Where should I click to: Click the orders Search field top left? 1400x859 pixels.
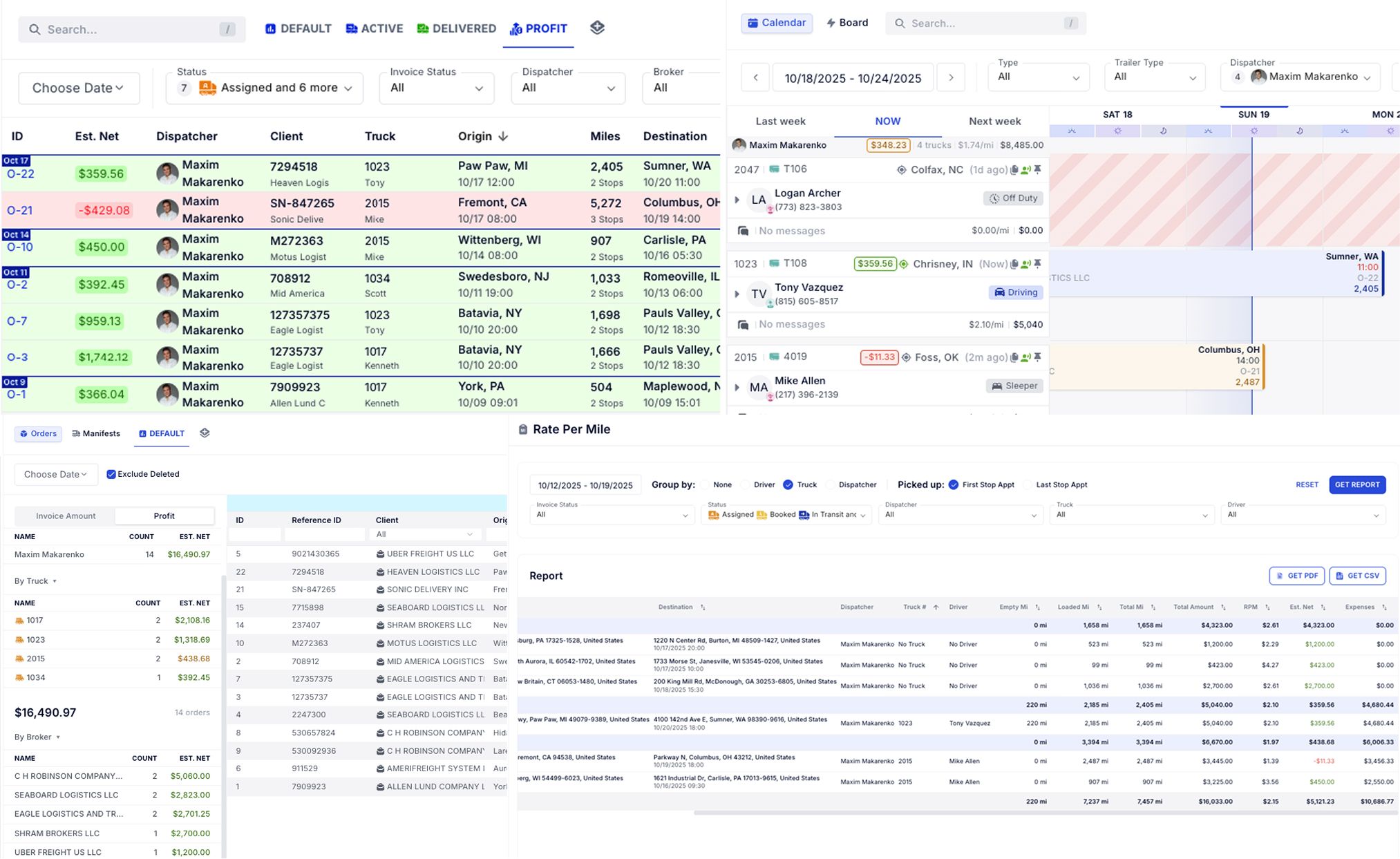click(131, 29)
